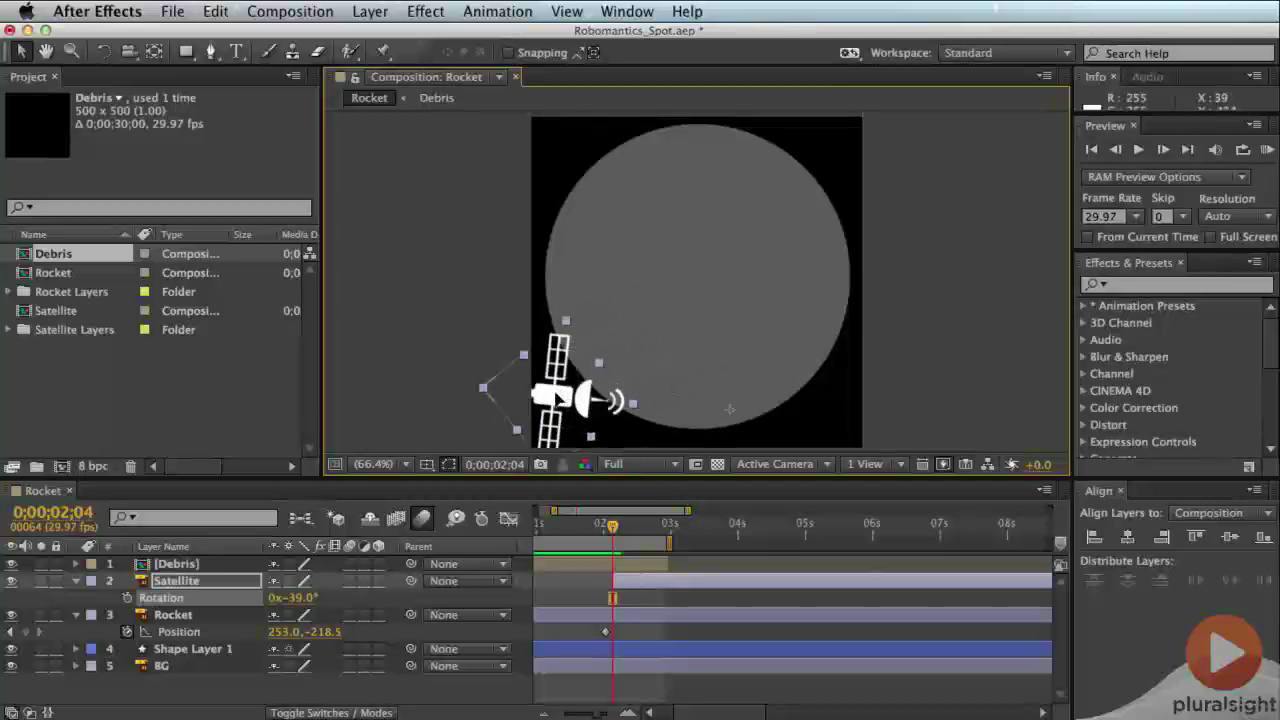Click the blue label swatch of Shape Layer 1

91,649
